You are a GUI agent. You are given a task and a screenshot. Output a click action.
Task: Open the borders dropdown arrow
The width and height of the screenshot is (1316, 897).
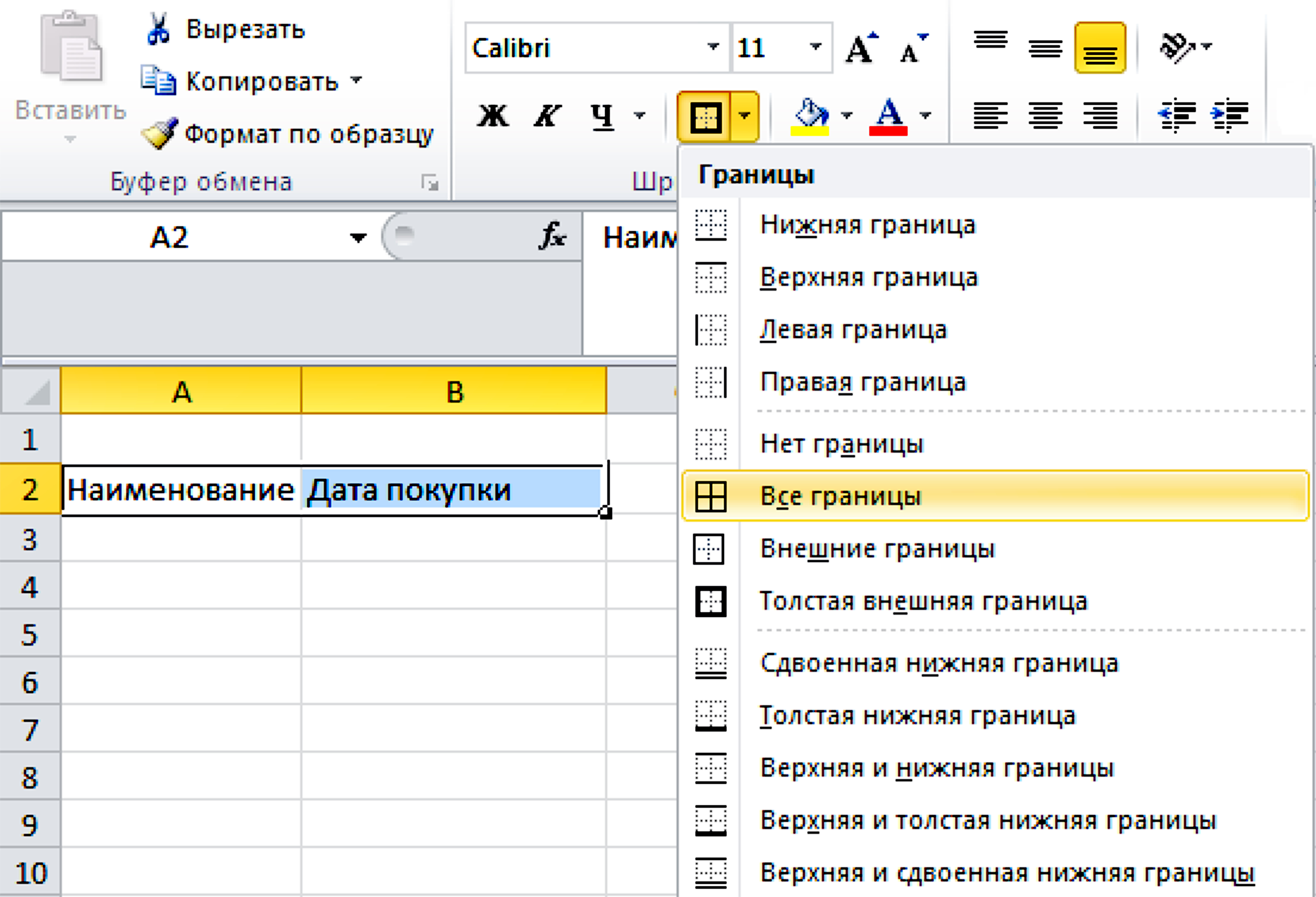(745, 117)
